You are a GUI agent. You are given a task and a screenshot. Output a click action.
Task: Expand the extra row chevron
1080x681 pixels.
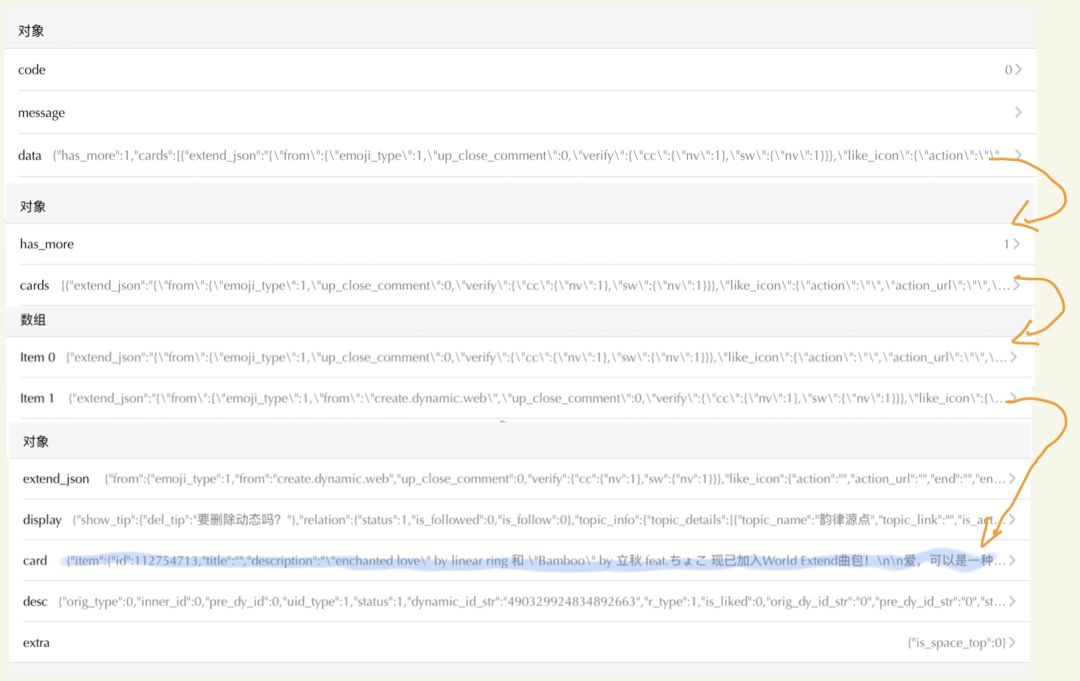(1012, 642)
